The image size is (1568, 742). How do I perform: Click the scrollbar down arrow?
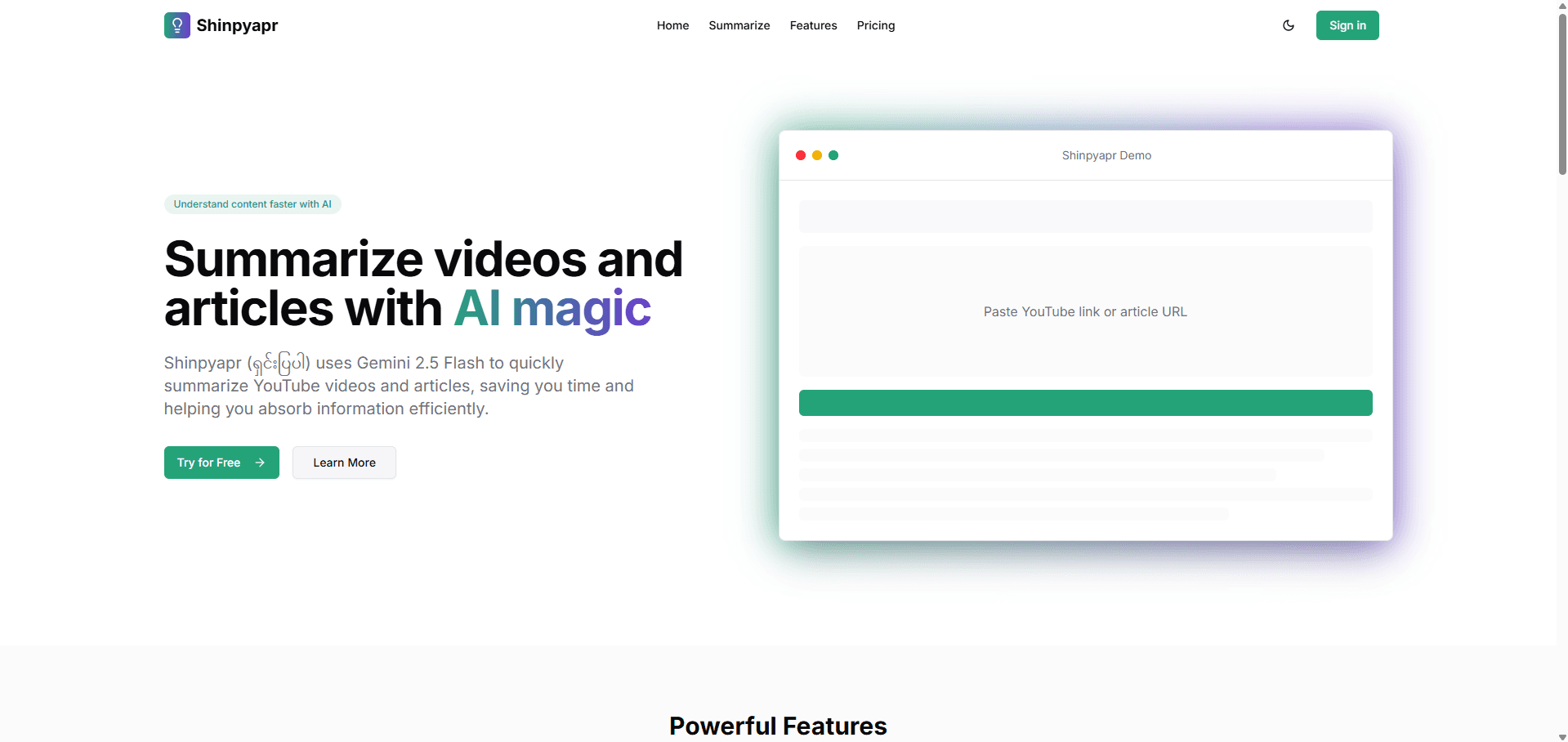pos(1562,736)
